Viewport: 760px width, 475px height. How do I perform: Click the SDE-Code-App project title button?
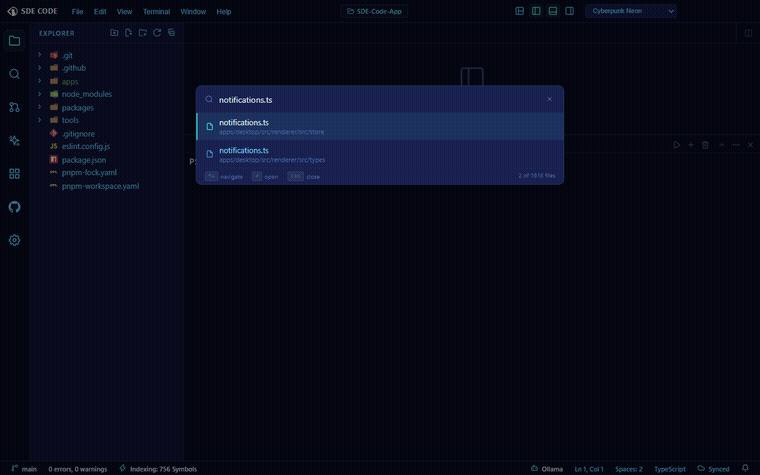click(x=374, y=11)
